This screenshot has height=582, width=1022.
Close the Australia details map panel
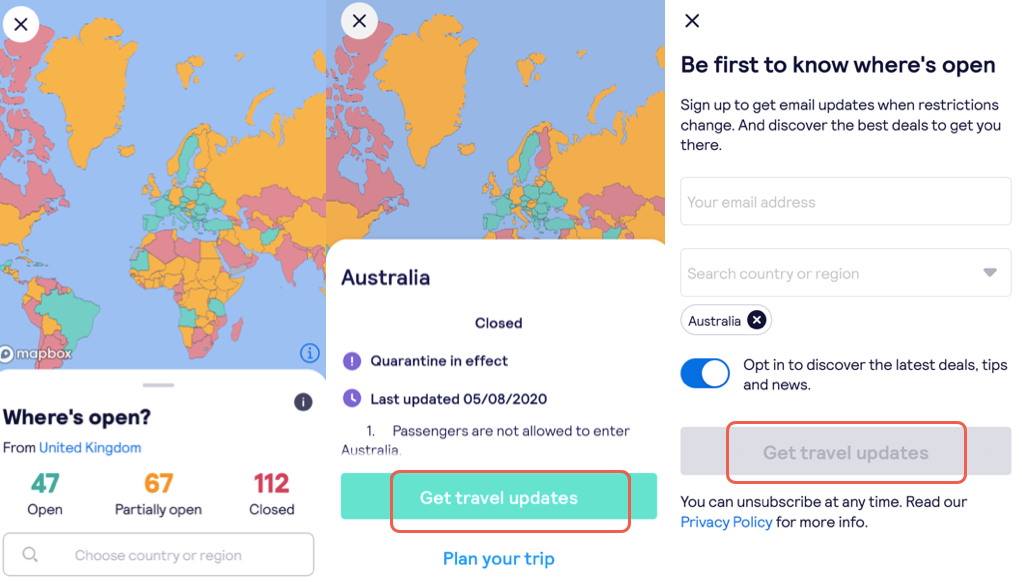click(359, 21)
